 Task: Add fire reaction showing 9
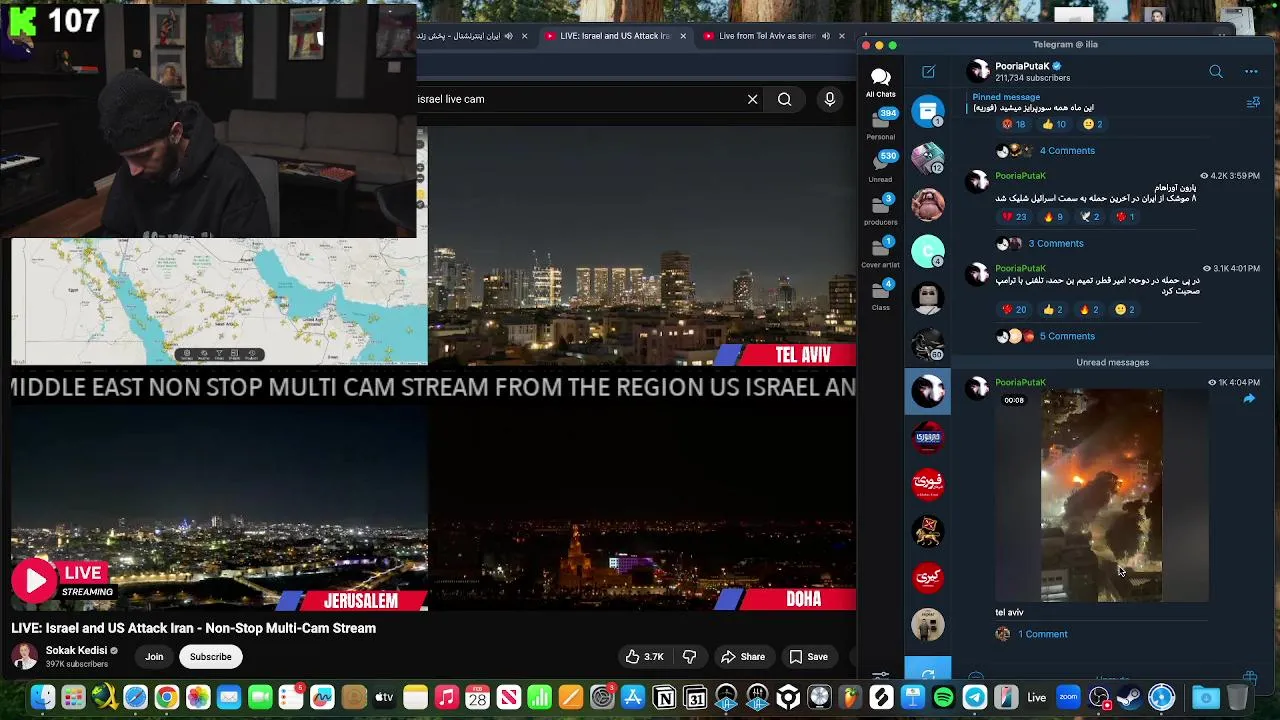1054,217
